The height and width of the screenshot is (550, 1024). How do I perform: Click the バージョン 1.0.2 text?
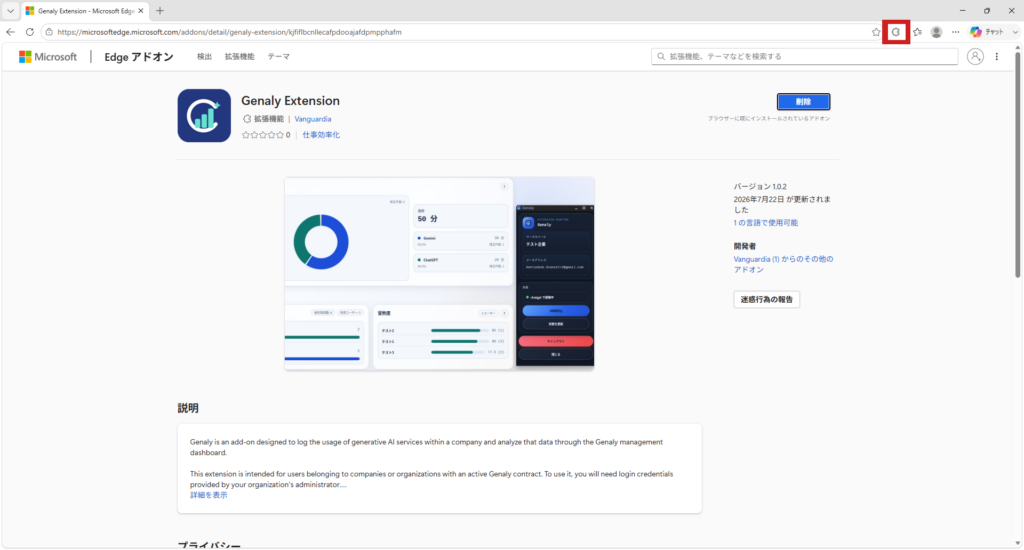760,187
